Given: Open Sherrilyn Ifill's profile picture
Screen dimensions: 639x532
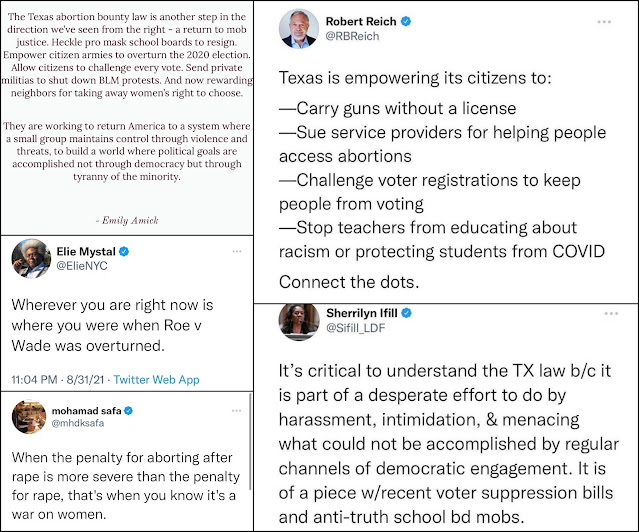Looking at the screenshot, I should click(x=299, y=322).
